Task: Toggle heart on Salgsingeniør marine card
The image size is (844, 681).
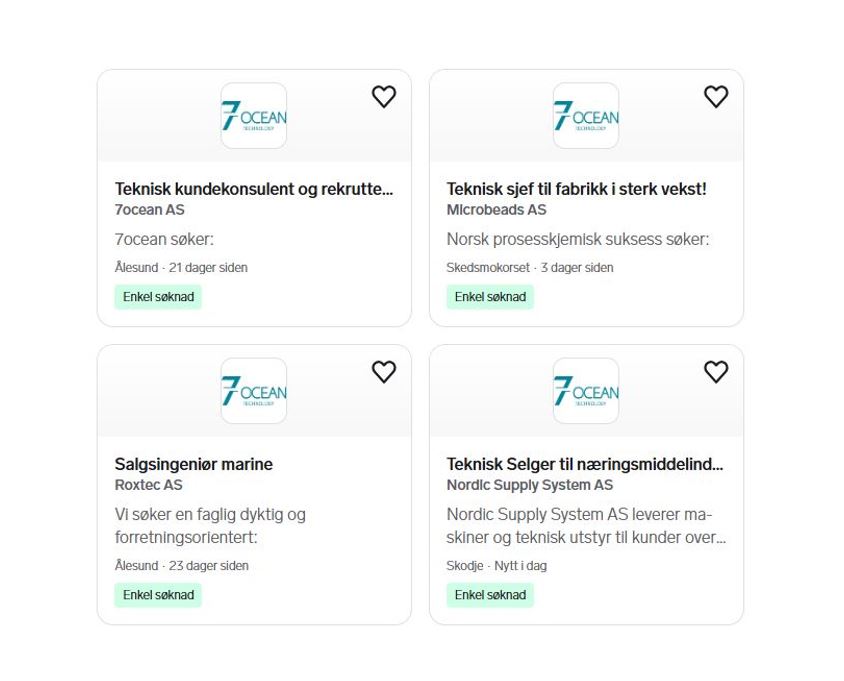Action: pos(384,372)
